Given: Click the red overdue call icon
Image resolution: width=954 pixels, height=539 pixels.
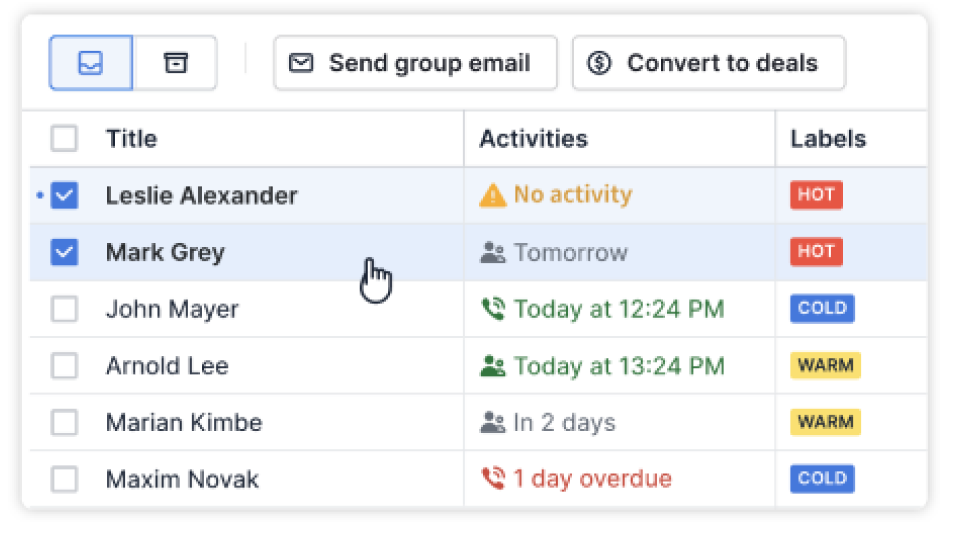Looking at the screenshot, I should 492,480.
